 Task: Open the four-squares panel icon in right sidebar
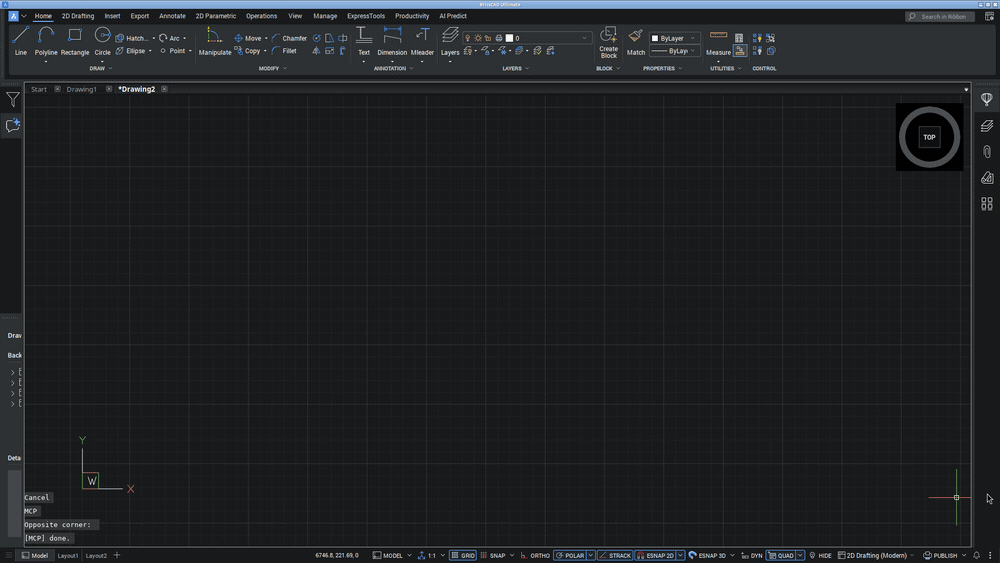click(x=987, y=203)
